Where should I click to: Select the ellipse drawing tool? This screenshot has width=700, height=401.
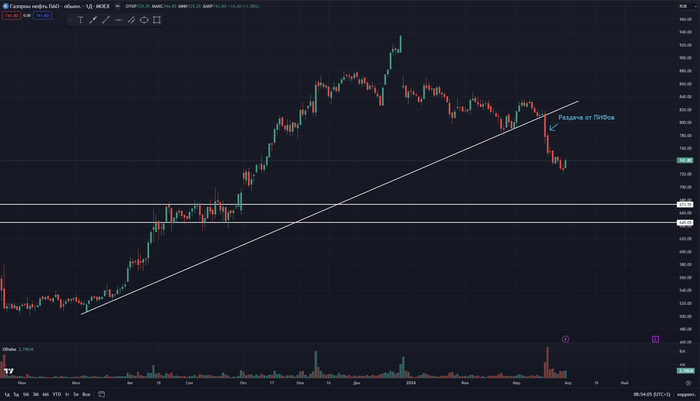(144, 20)
